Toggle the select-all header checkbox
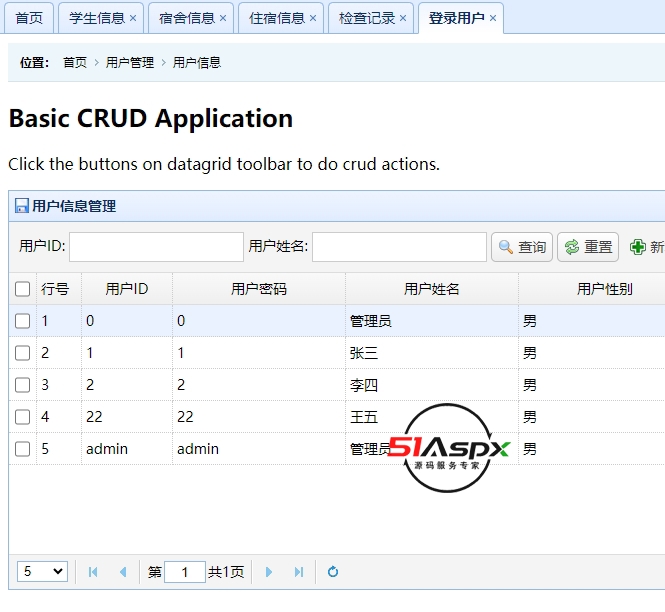The image size is (665, 612). tap(23, 289)
